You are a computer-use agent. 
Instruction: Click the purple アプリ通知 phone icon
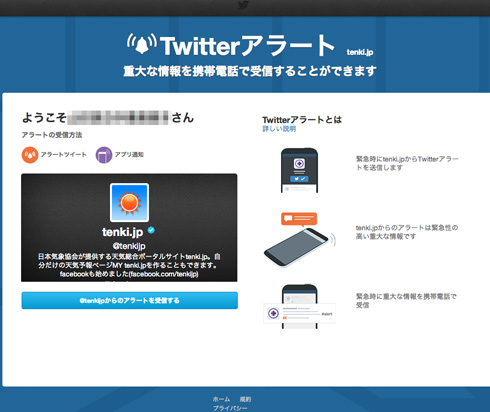tap(104, 155)
